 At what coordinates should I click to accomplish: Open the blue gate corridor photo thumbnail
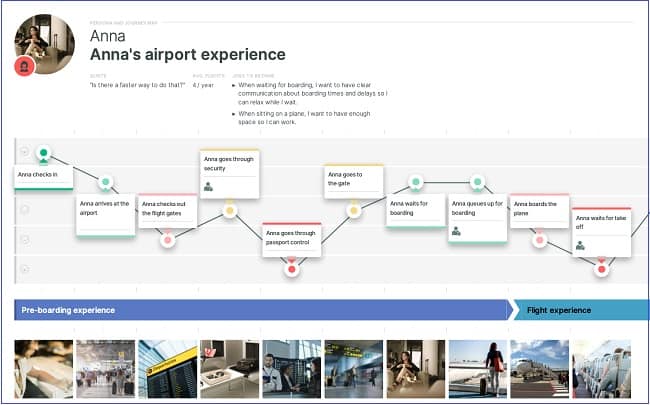pos(354,369)
